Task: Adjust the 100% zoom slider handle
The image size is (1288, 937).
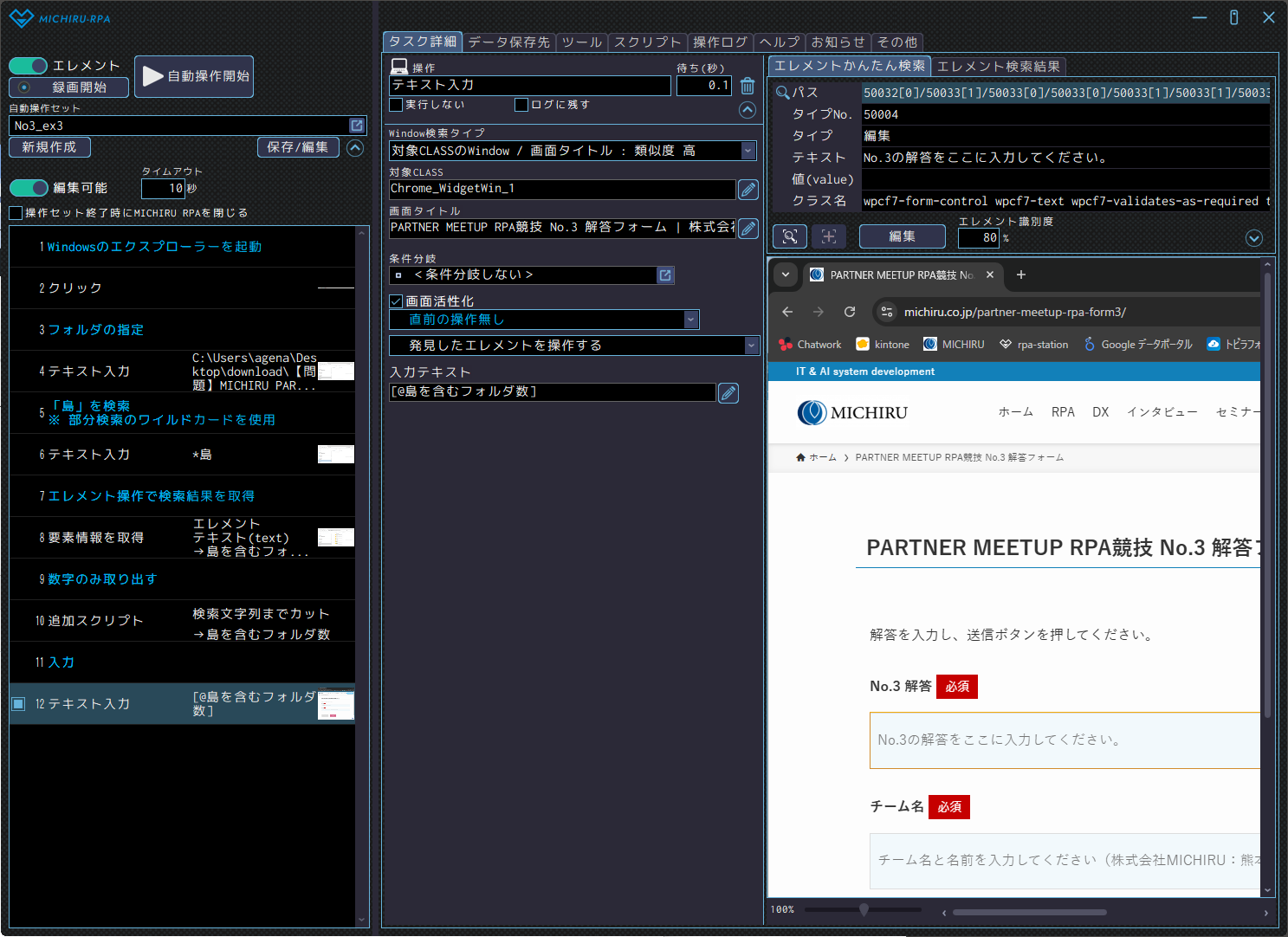Action: pyautogui.click(x=864, y=909)
